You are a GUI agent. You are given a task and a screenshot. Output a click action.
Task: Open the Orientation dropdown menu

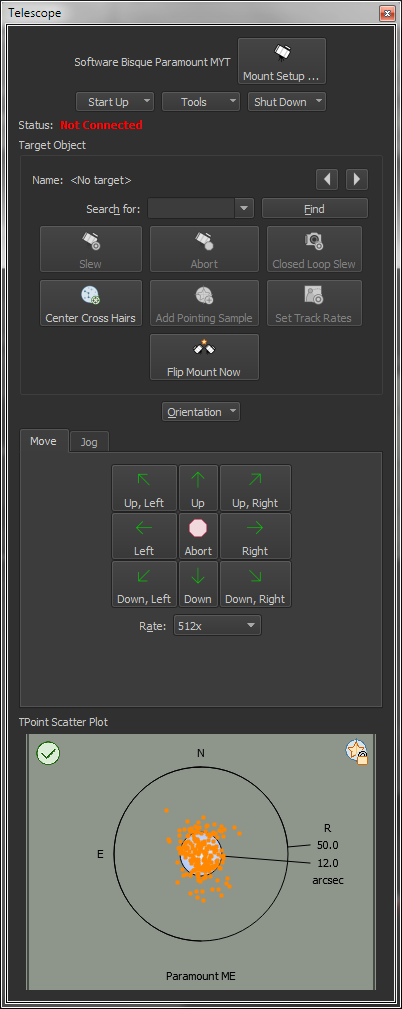pyautogui.click(x=201, y=412)
